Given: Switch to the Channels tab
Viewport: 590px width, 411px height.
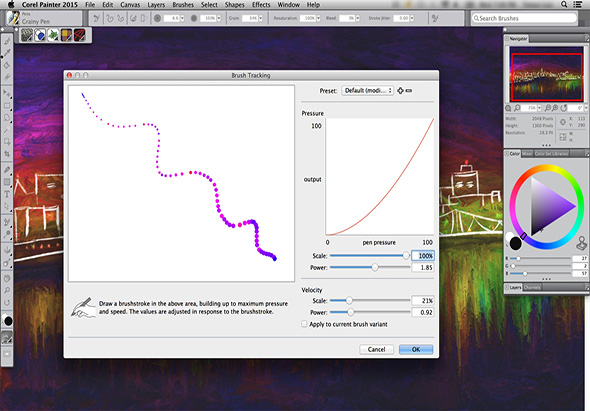Looking at the screenshot, I should click(532, 288).
